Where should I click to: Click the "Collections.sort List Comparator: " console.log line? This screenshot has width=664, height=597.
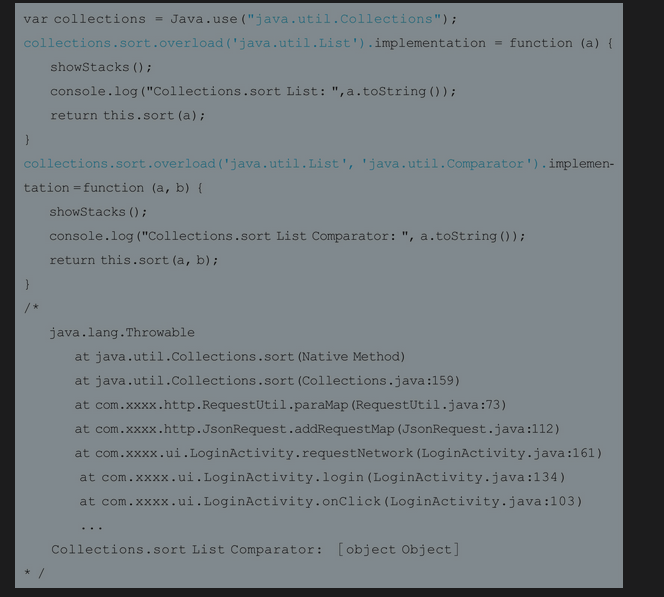286,236
